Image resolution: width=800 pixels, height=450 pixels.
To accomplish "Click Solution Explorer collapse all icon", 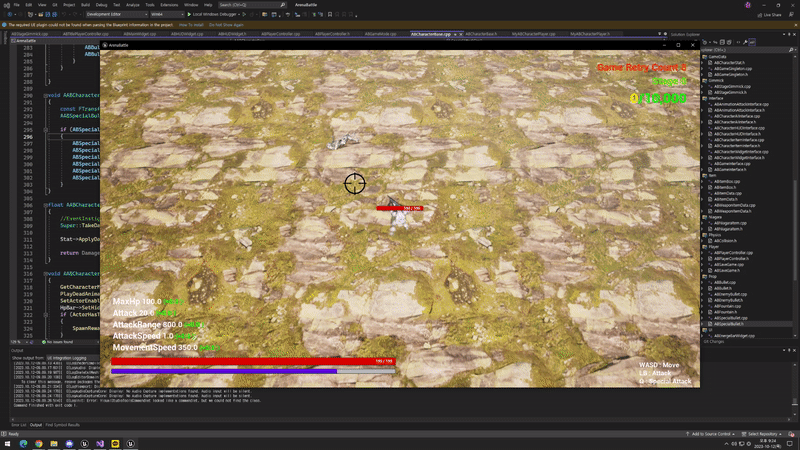I will 722,42.
